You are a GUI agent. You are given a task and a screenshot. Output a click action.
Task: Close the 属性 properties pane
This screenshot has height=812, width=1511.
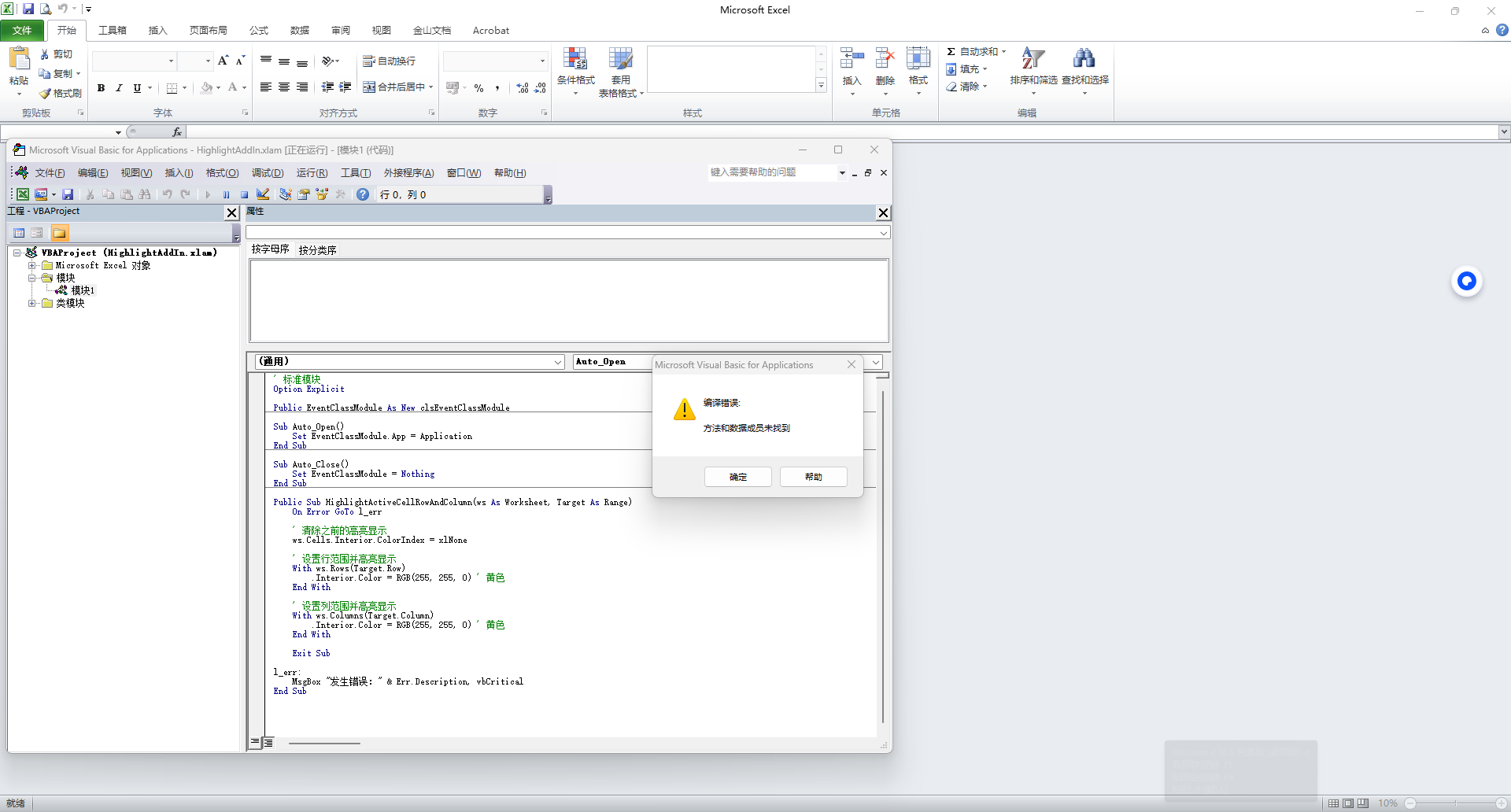pyautogui.click(x=884, y=212)
